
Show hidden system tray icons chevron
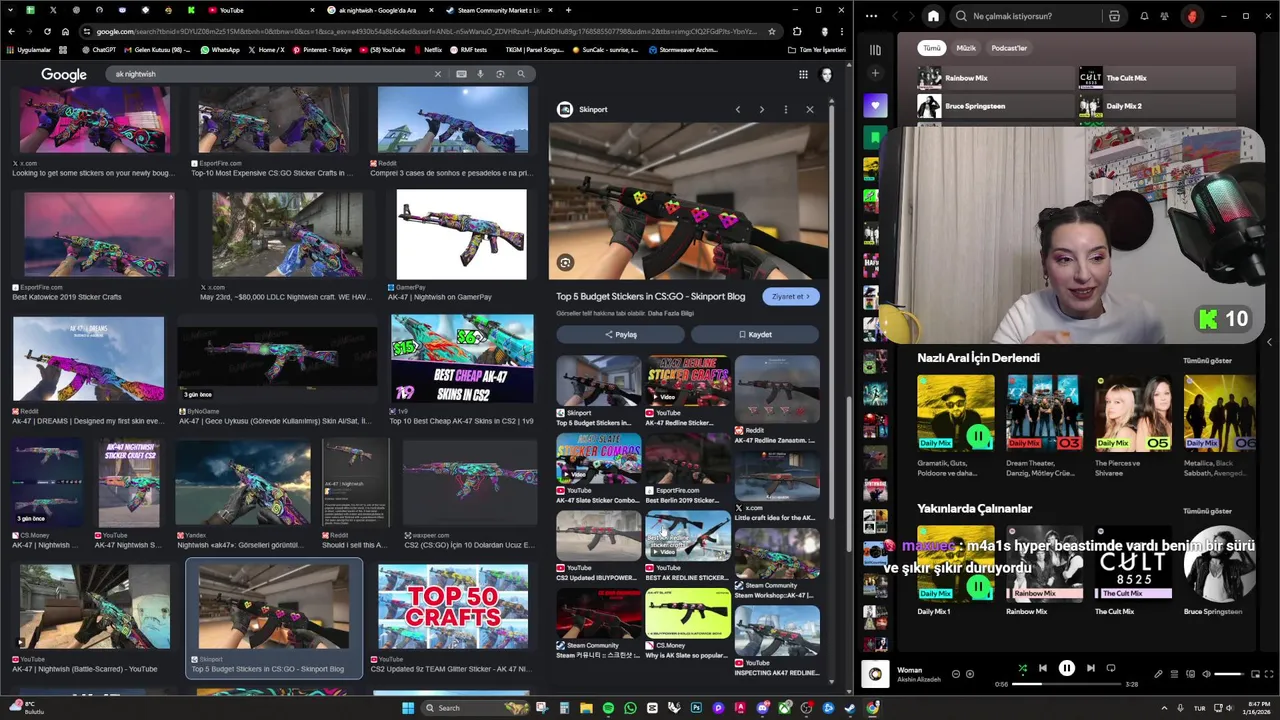[x=1164, y=708]
